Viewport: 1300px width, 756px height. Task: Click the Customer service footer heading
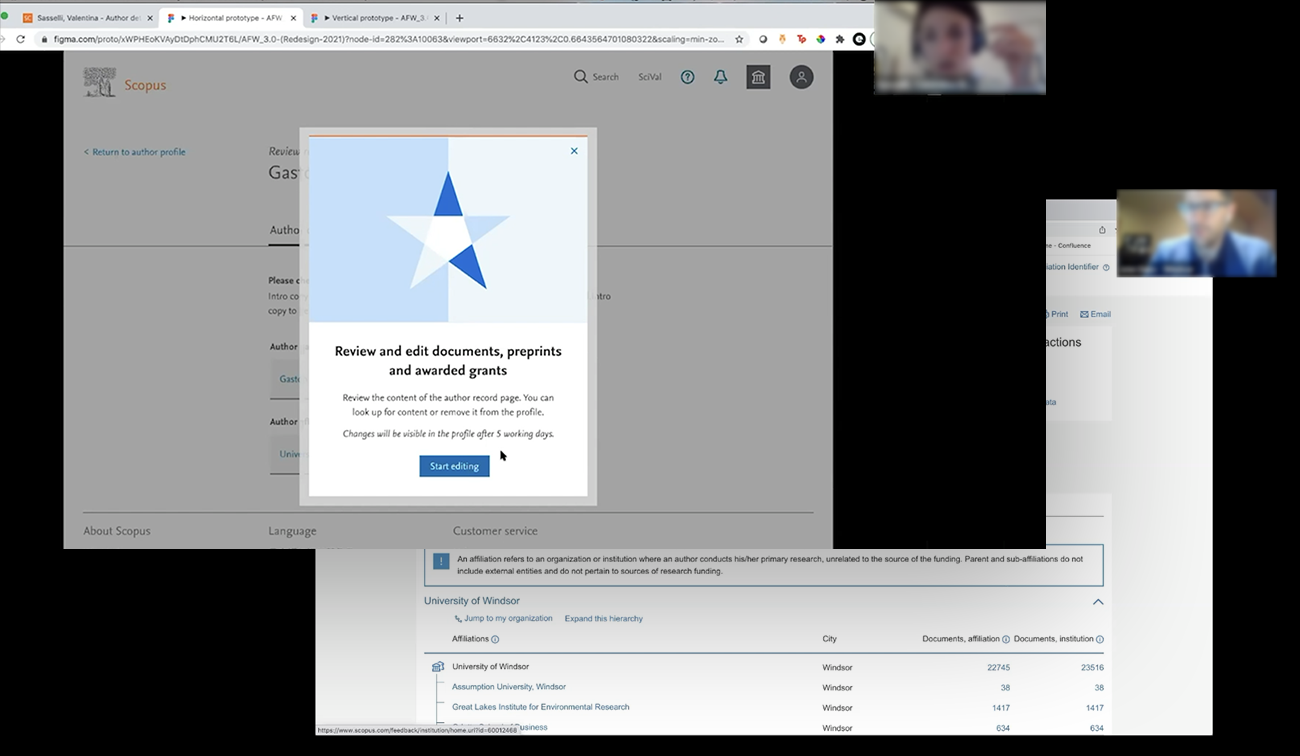coord(495,531)
